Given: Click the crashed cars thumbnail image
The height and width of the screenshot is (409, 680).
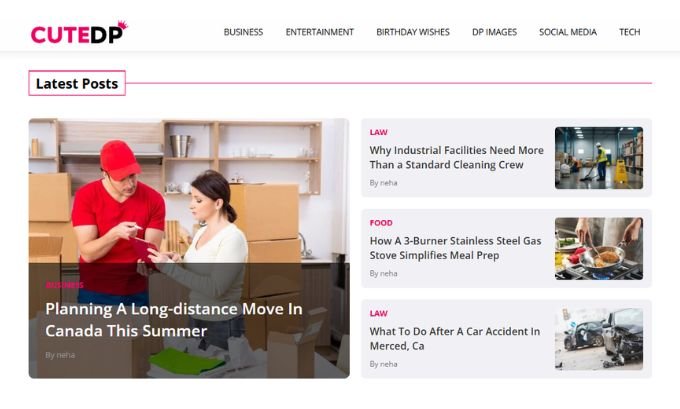Looking at the screenshot, I should (x=599, y=339).
